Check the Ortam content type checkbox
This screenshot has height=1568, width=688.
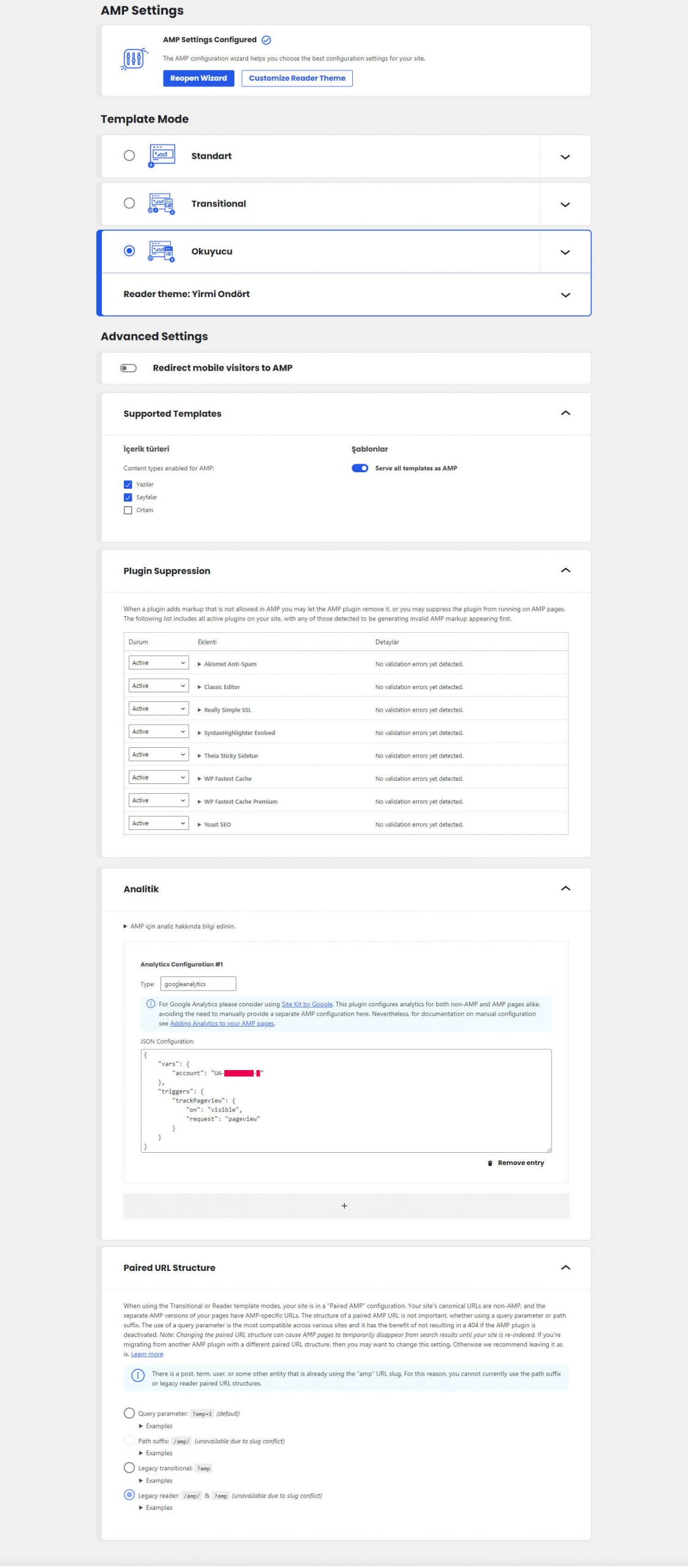pos(128,510)
